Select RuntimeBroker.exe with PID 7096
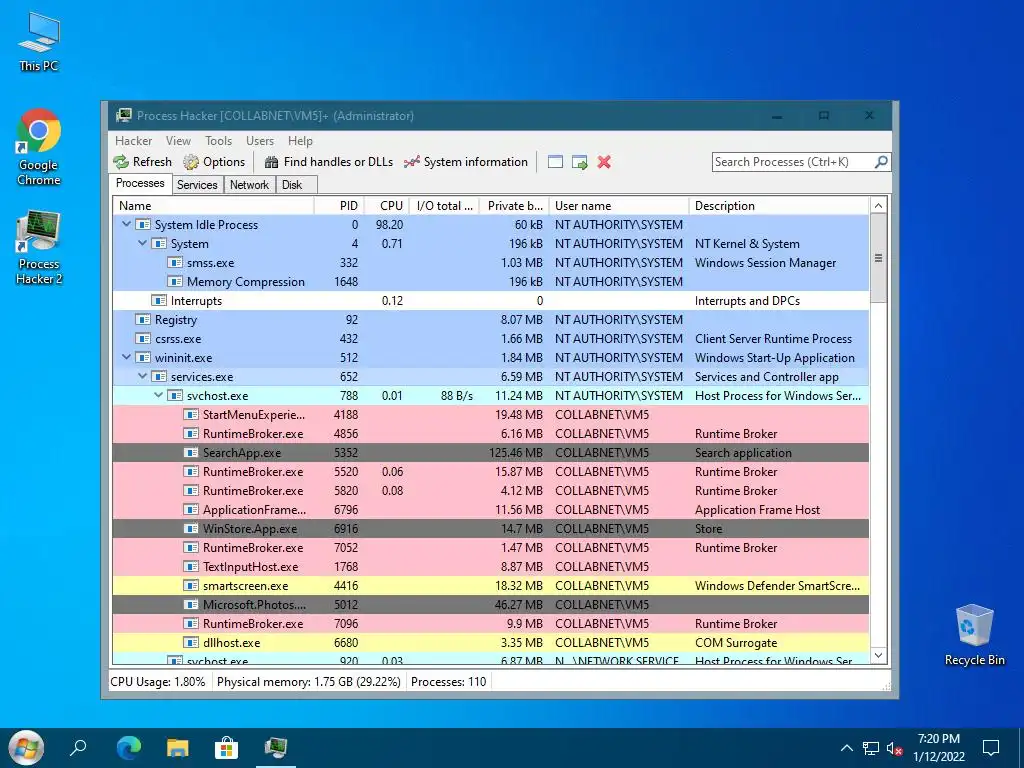The width and height of the screenshot is (1024, 768). tap(490, 624)
